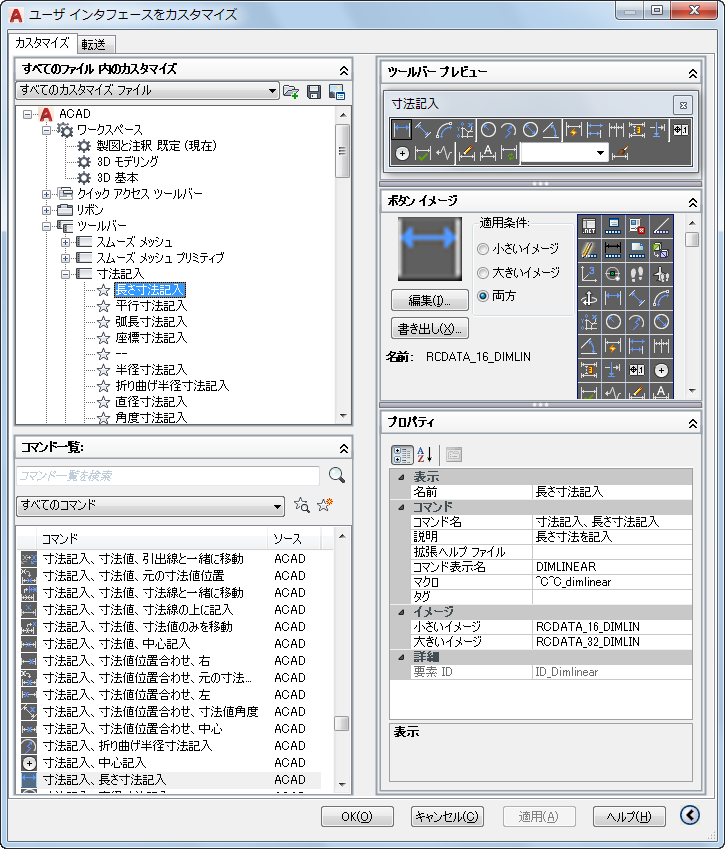Click the Angular dimension icon in toolbar preview
The image size is (725, 849).
point(551,130)
